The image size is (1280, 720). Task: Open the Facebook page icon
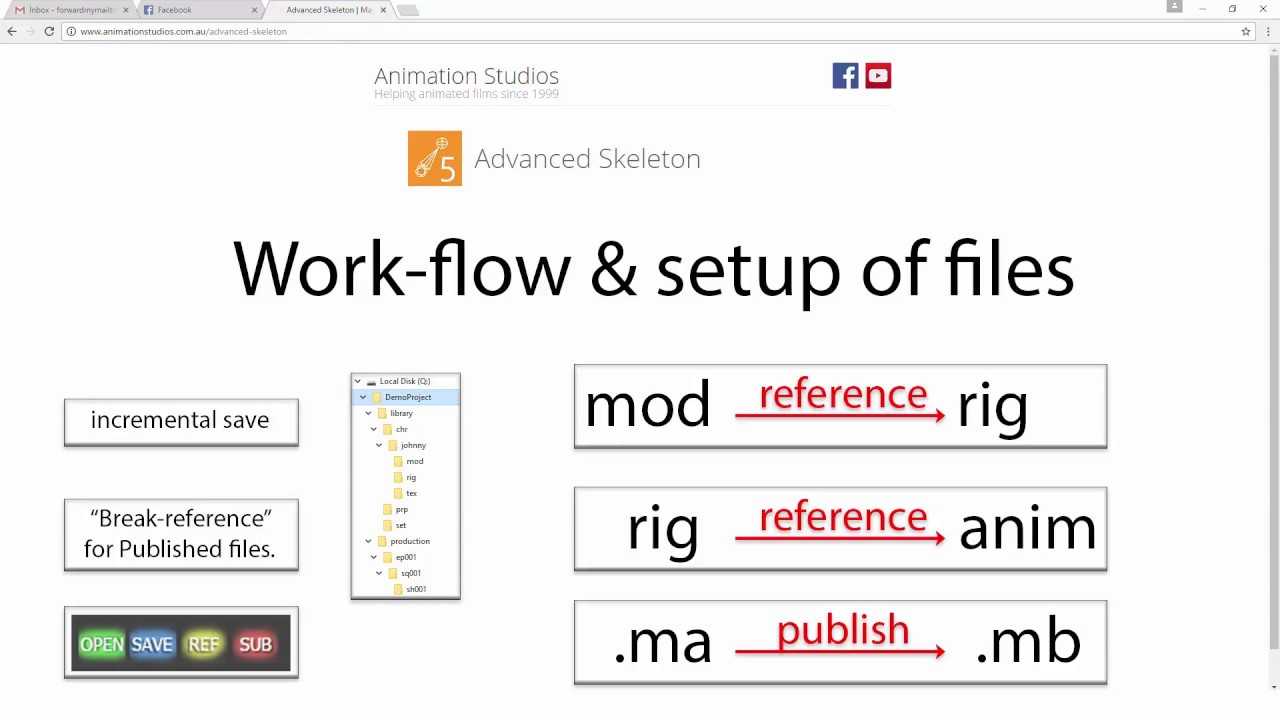(845, 76)
